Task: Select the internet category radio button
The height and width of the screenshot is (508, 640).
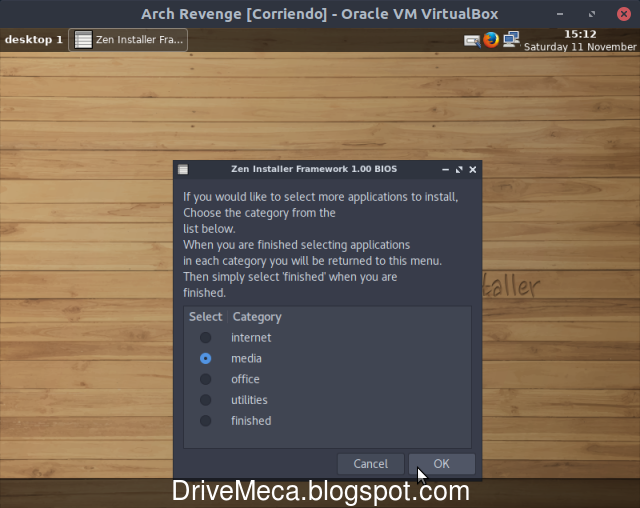Action: [x=205, y=337]
